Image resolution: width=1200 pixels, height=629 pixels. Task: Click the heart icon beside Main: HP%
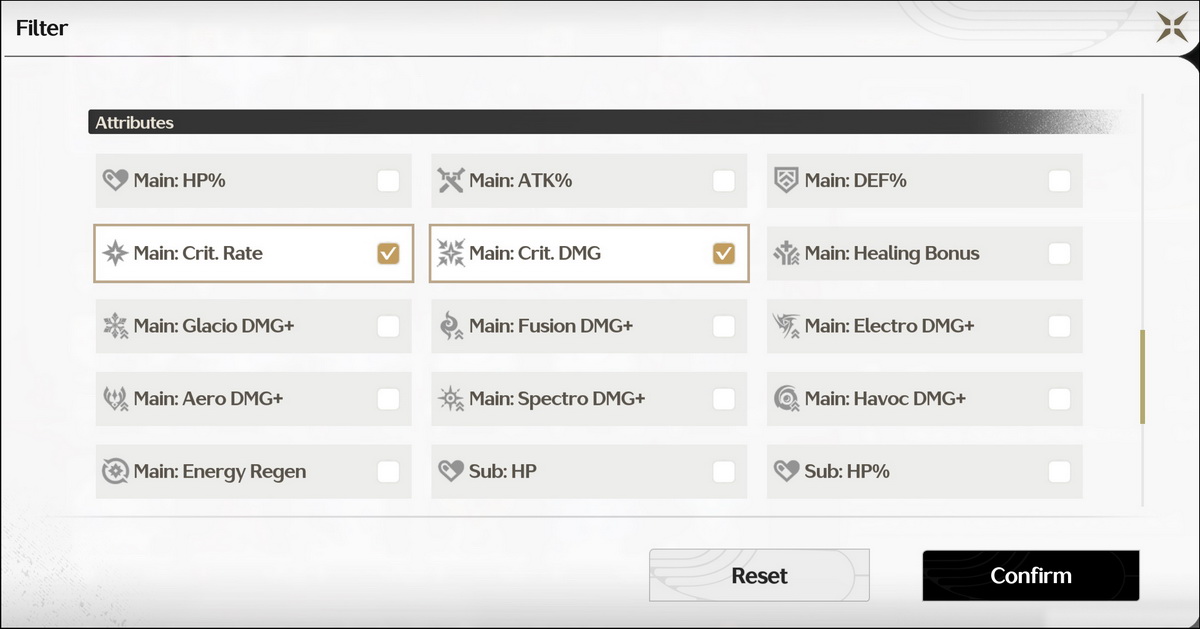coord(115,181)
